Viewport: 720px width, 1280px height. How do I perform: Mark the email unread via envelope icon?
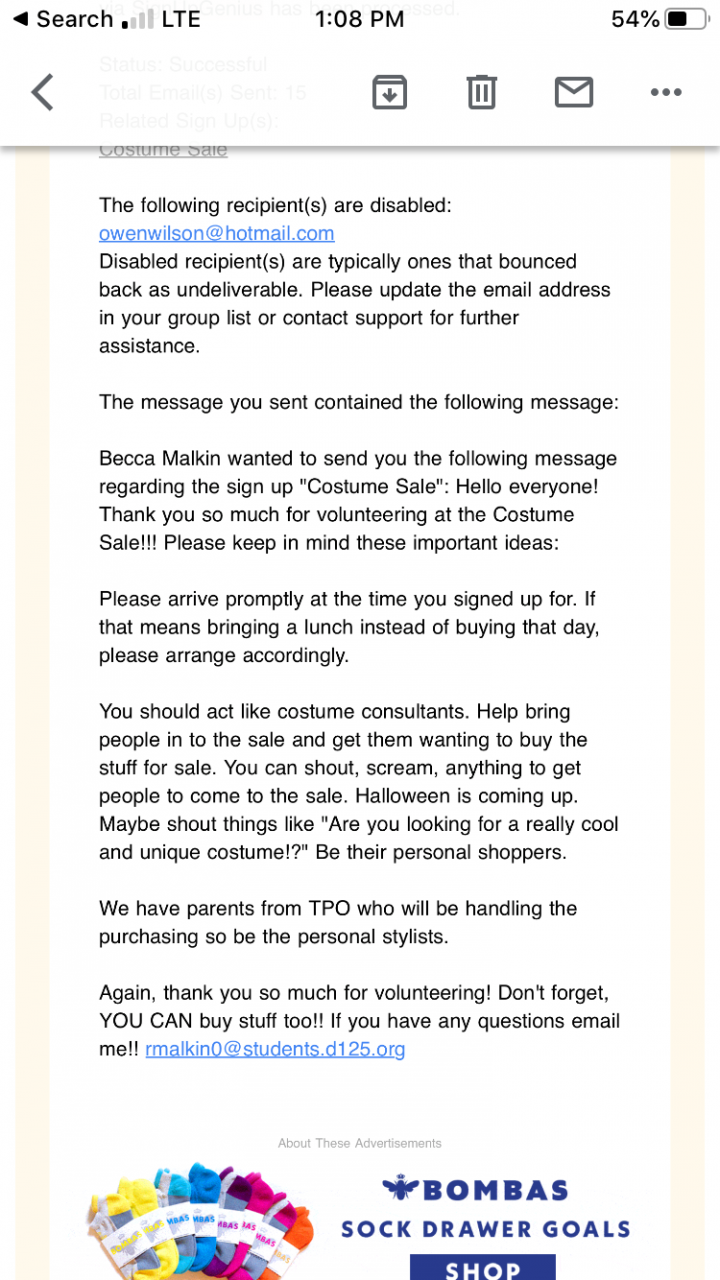coord(573,92)
